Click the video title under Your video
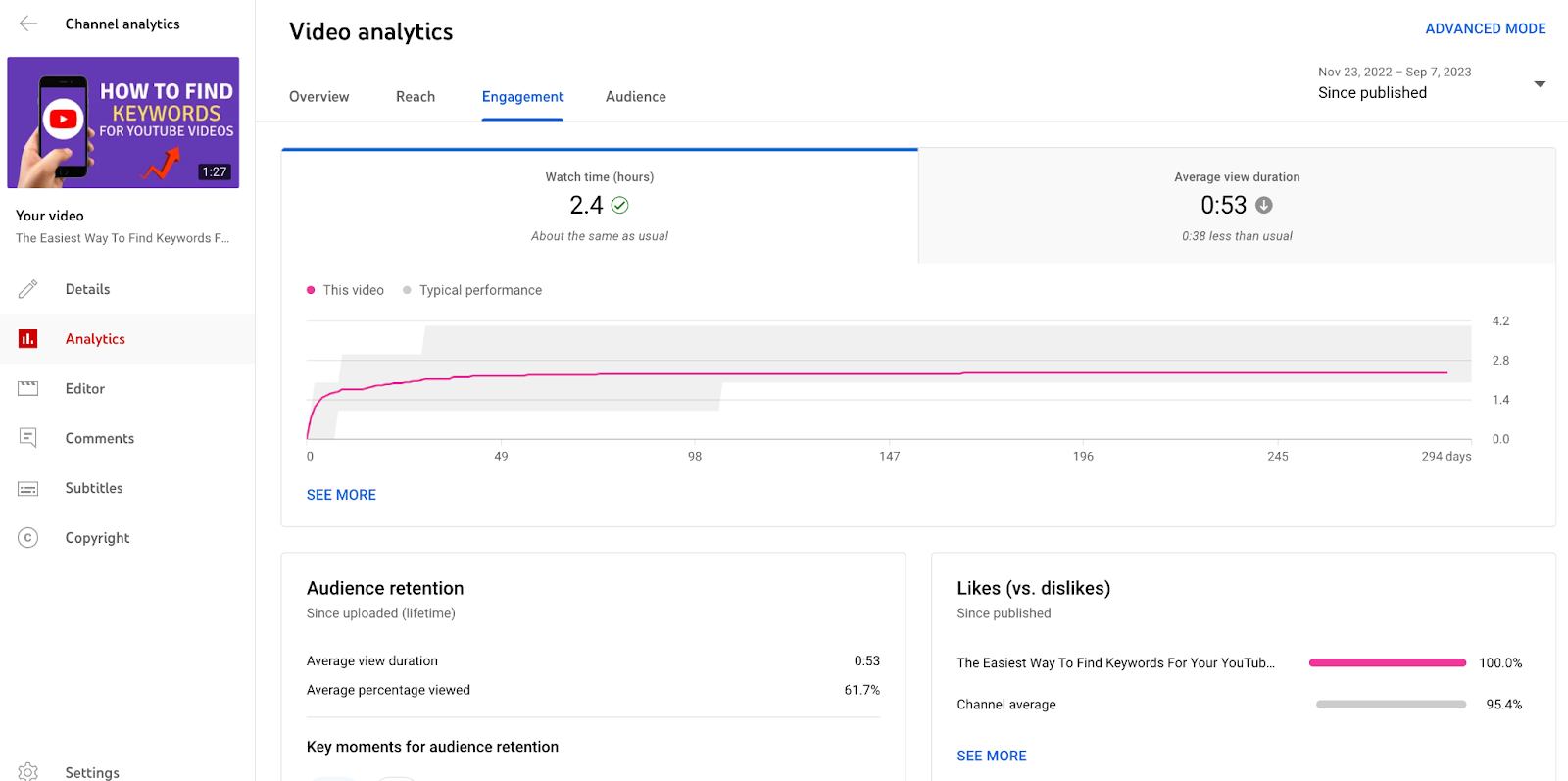The height and width of the screenshot is (781, 1568). point(122,238)
